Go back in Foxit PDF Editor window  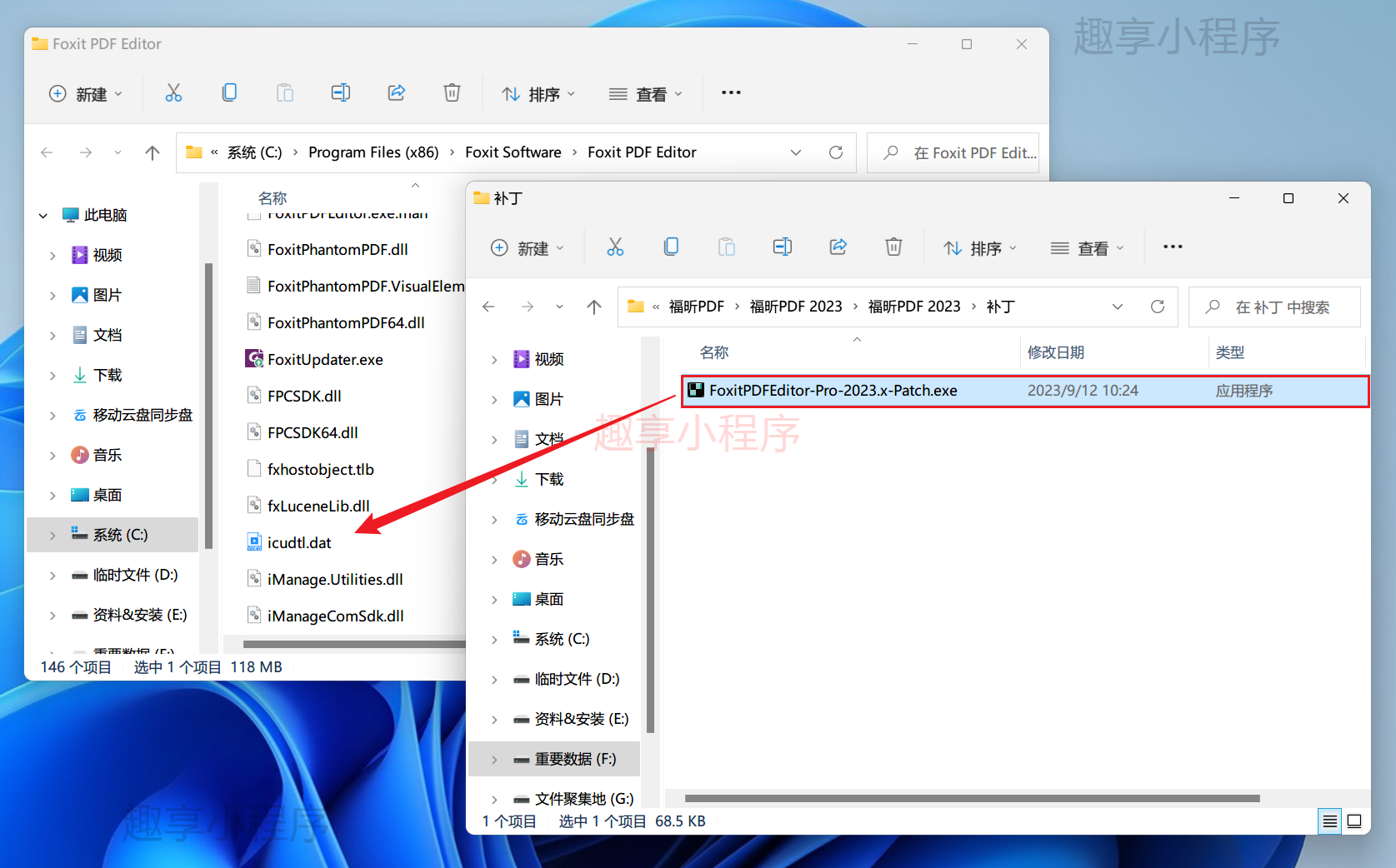[x=47, y=152]
